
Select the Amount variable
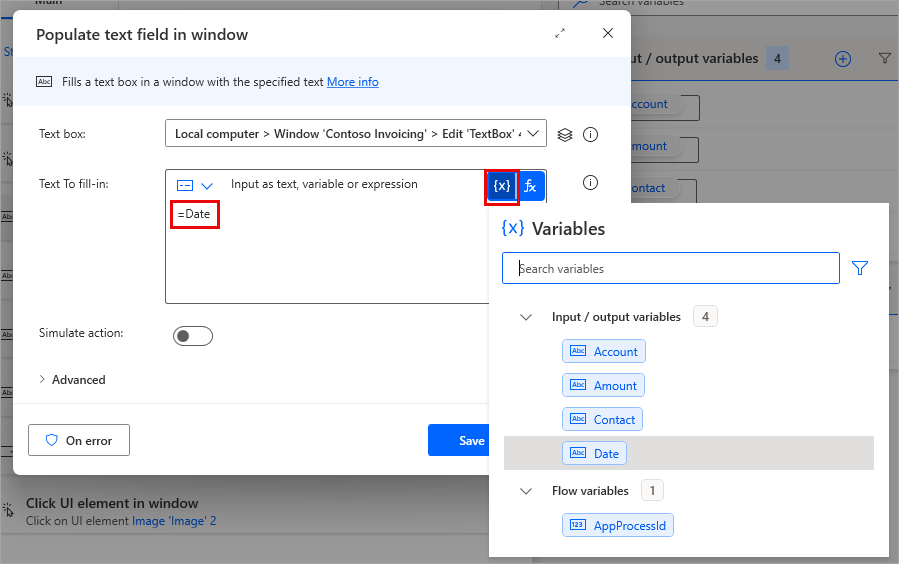[603, 385]
